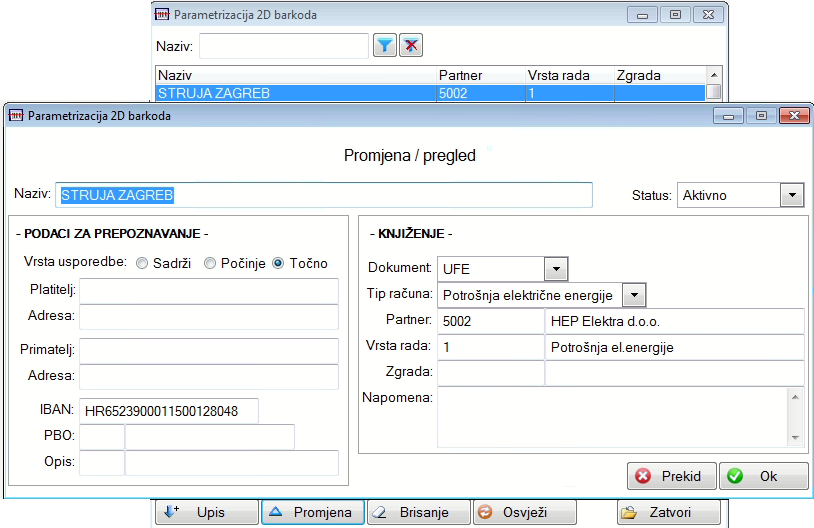Apply the filter using the funnel icon
Viewport: 814px width, 528px height.
[x=385, y=45]
